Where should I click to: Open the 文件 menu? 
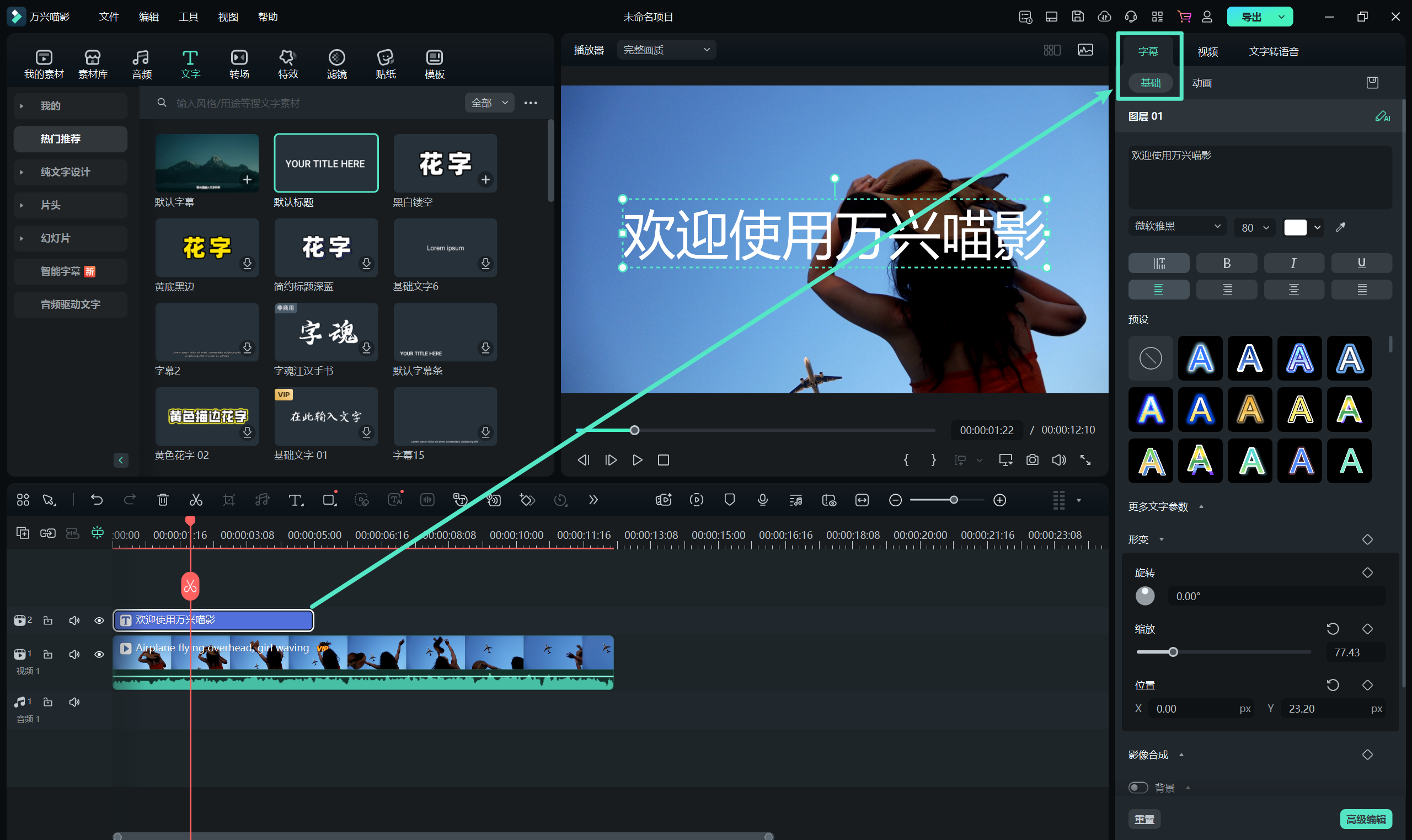[x=109, y=17]
